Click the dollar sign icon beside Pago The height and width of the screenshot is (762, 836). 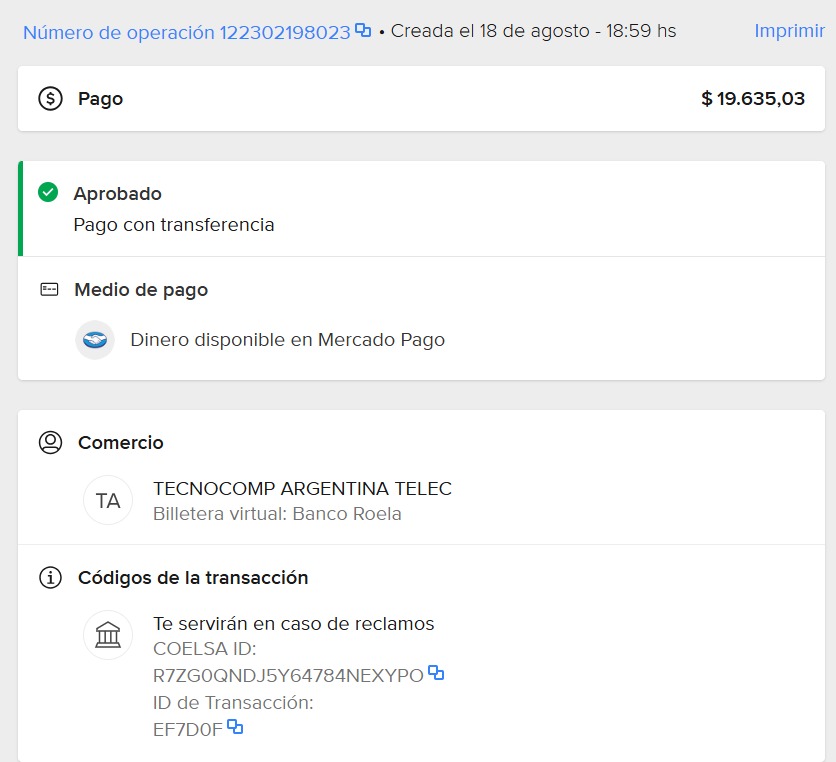50,99
